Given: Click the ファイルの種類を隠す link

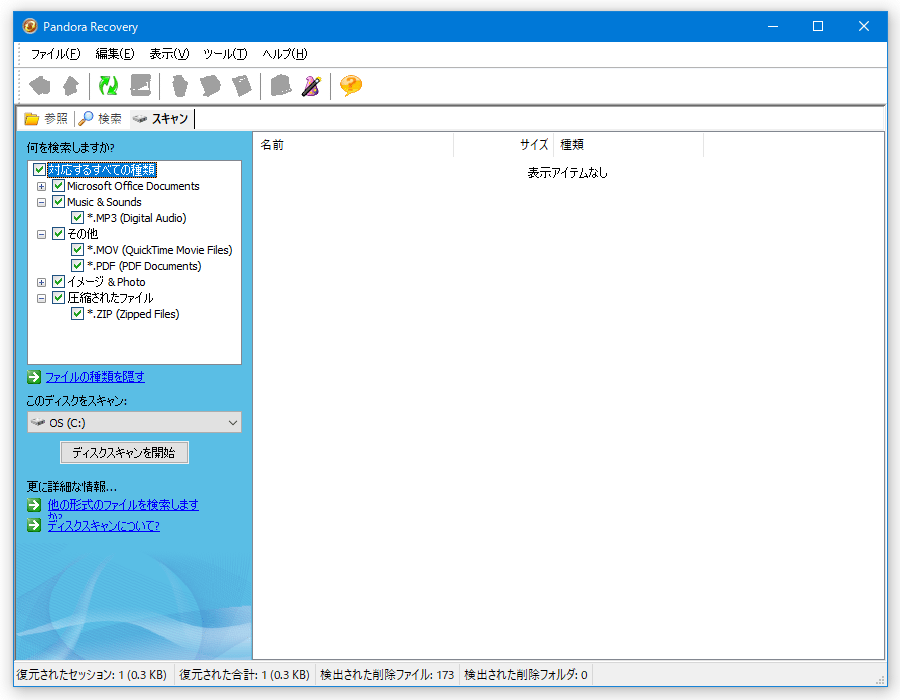Looking at the screenshot, I should click(x=95, y=377).
